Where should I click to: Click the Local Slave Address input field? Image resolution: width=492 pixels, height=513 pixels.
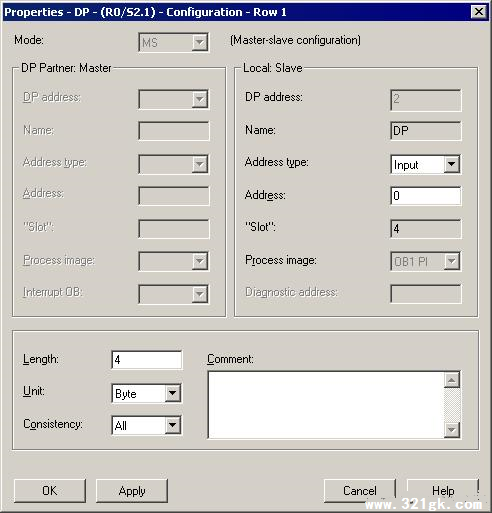[x=426, y=196]
